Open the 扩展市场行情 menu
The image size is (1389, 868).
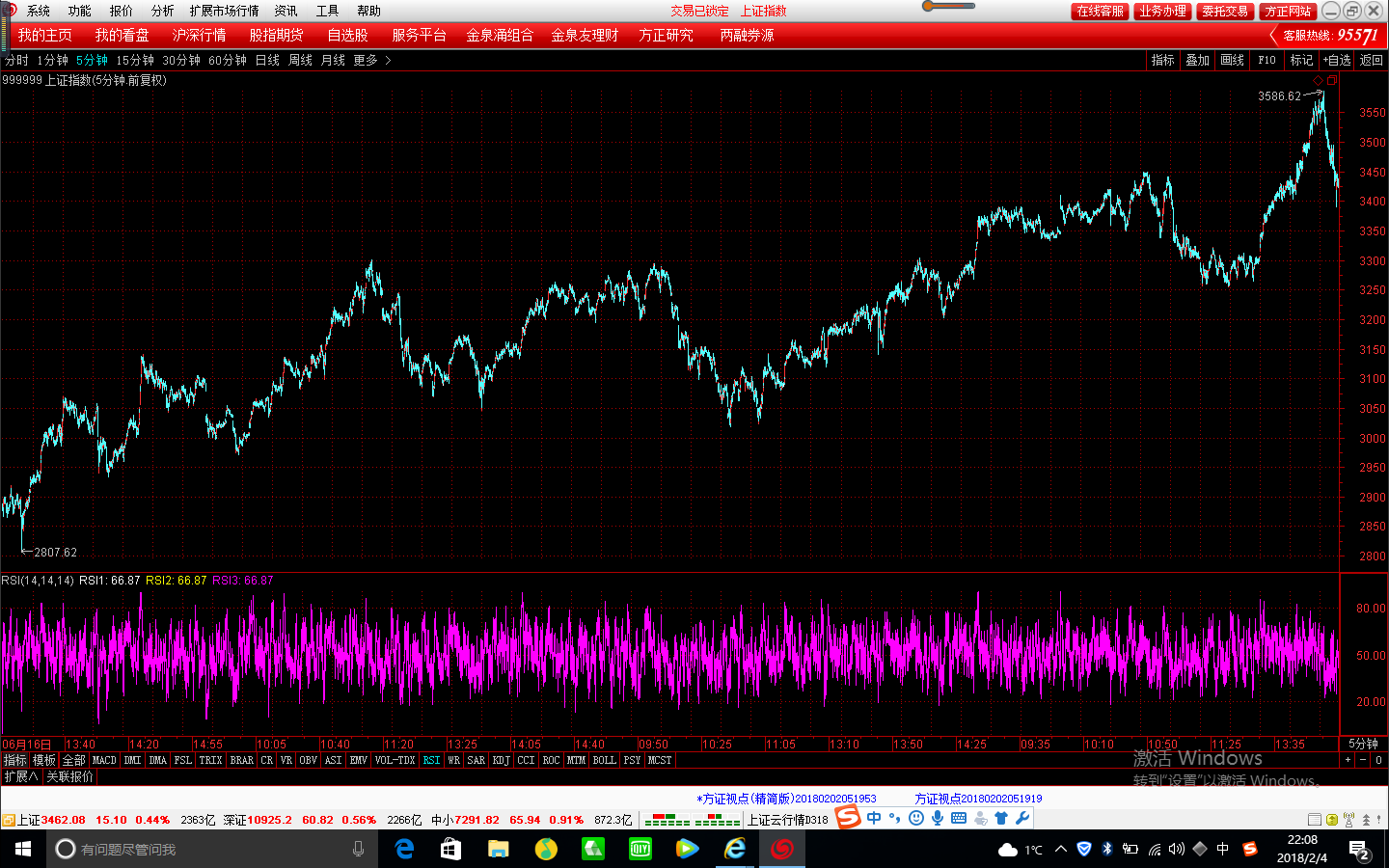tap(225, 11)
